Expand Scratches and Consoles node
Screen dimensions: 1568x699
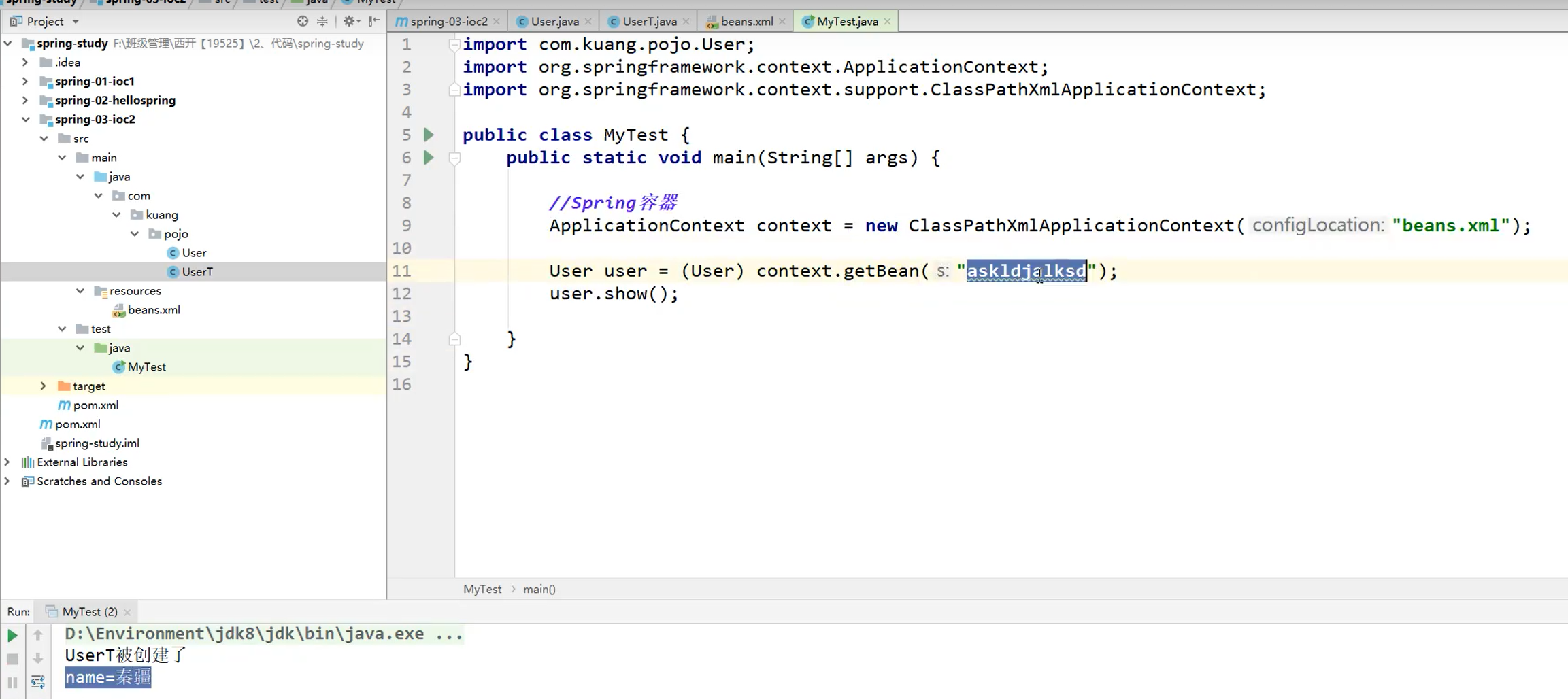point(7,481)
